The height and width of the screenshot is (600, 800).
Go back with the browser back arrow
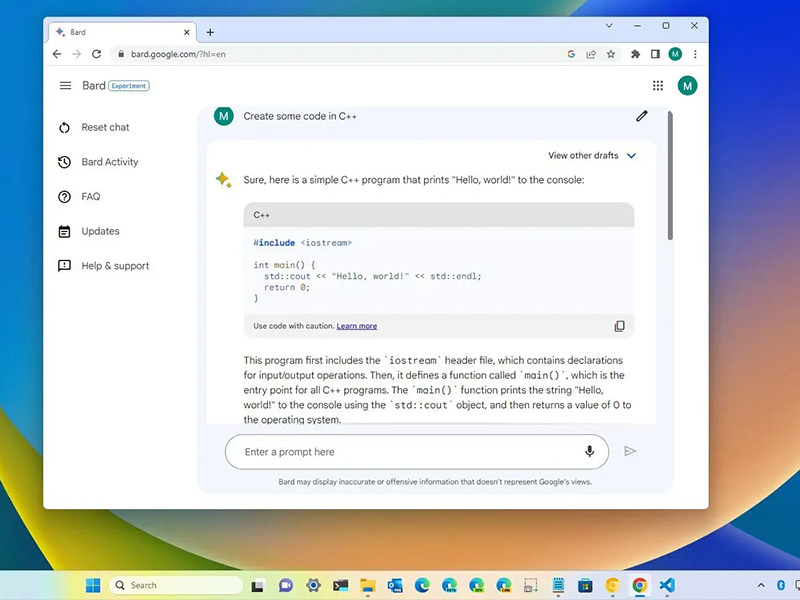[x=57, y=54]
